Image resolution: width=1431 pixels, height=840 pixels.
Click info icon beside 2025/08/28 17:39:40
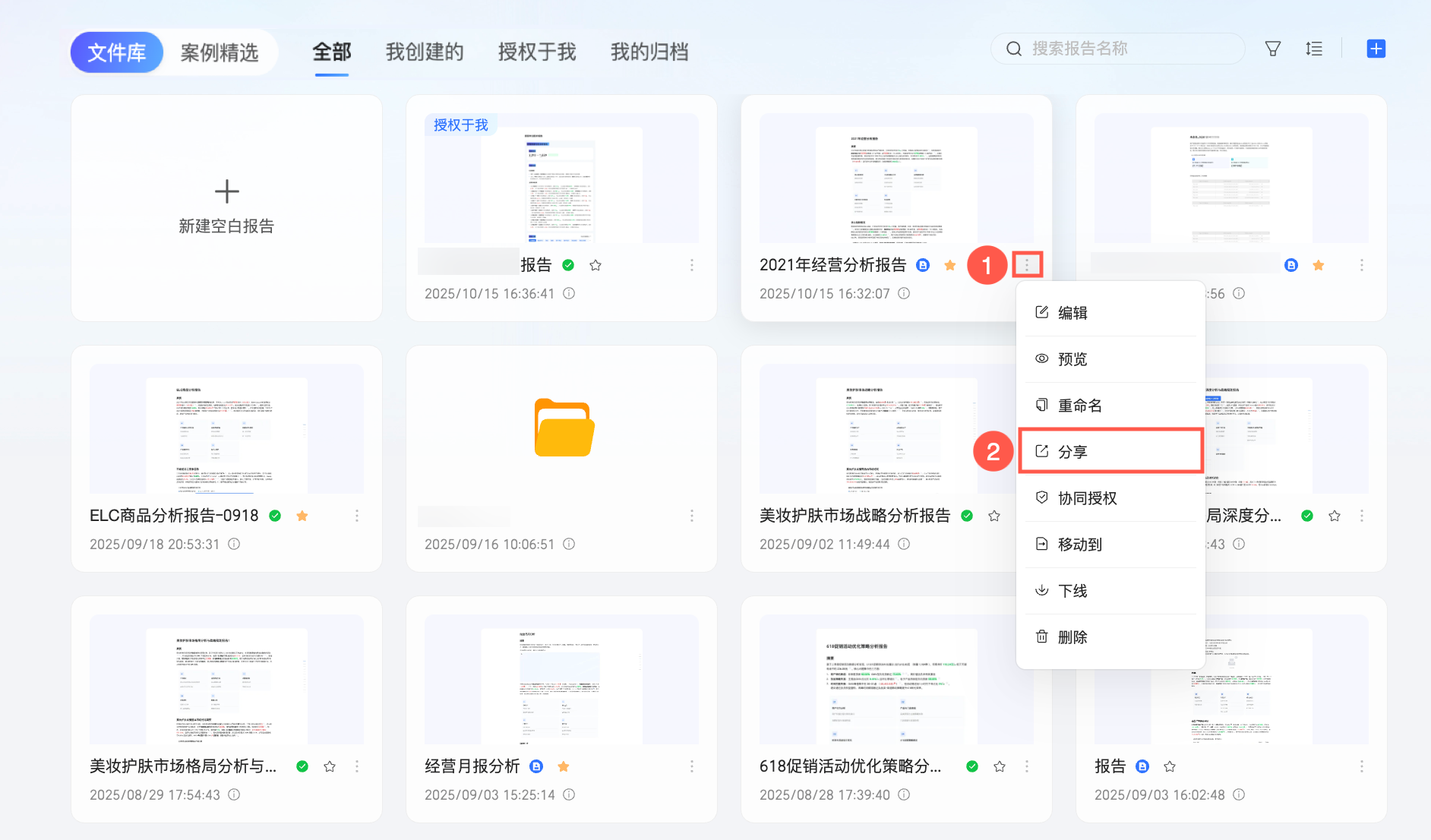[904, 794]
